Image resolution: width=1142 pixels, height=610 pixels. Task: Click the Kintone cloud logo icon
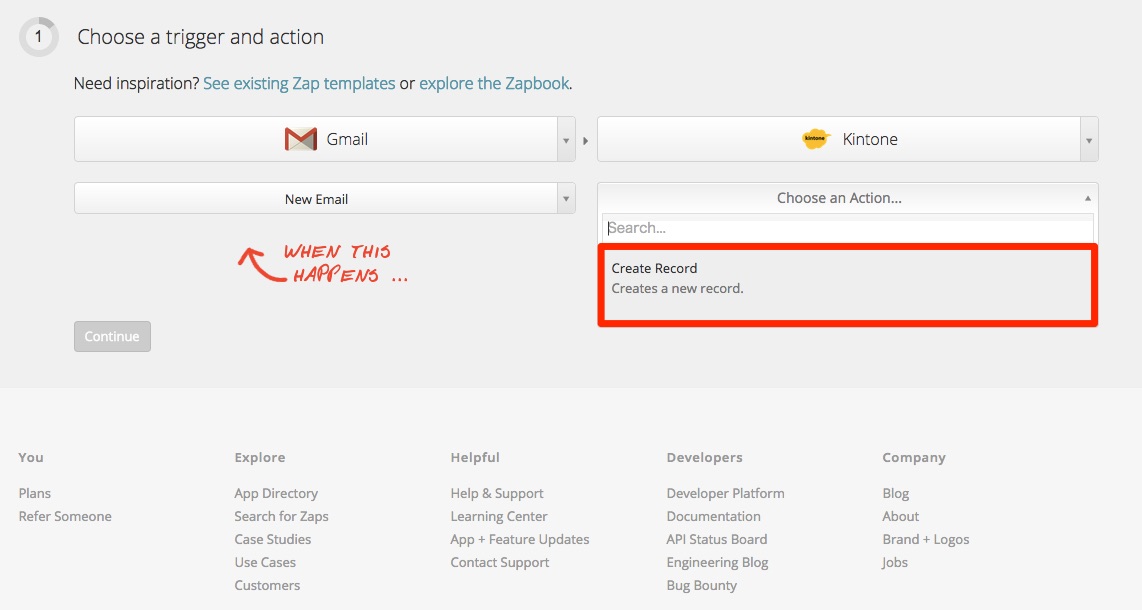815,138
